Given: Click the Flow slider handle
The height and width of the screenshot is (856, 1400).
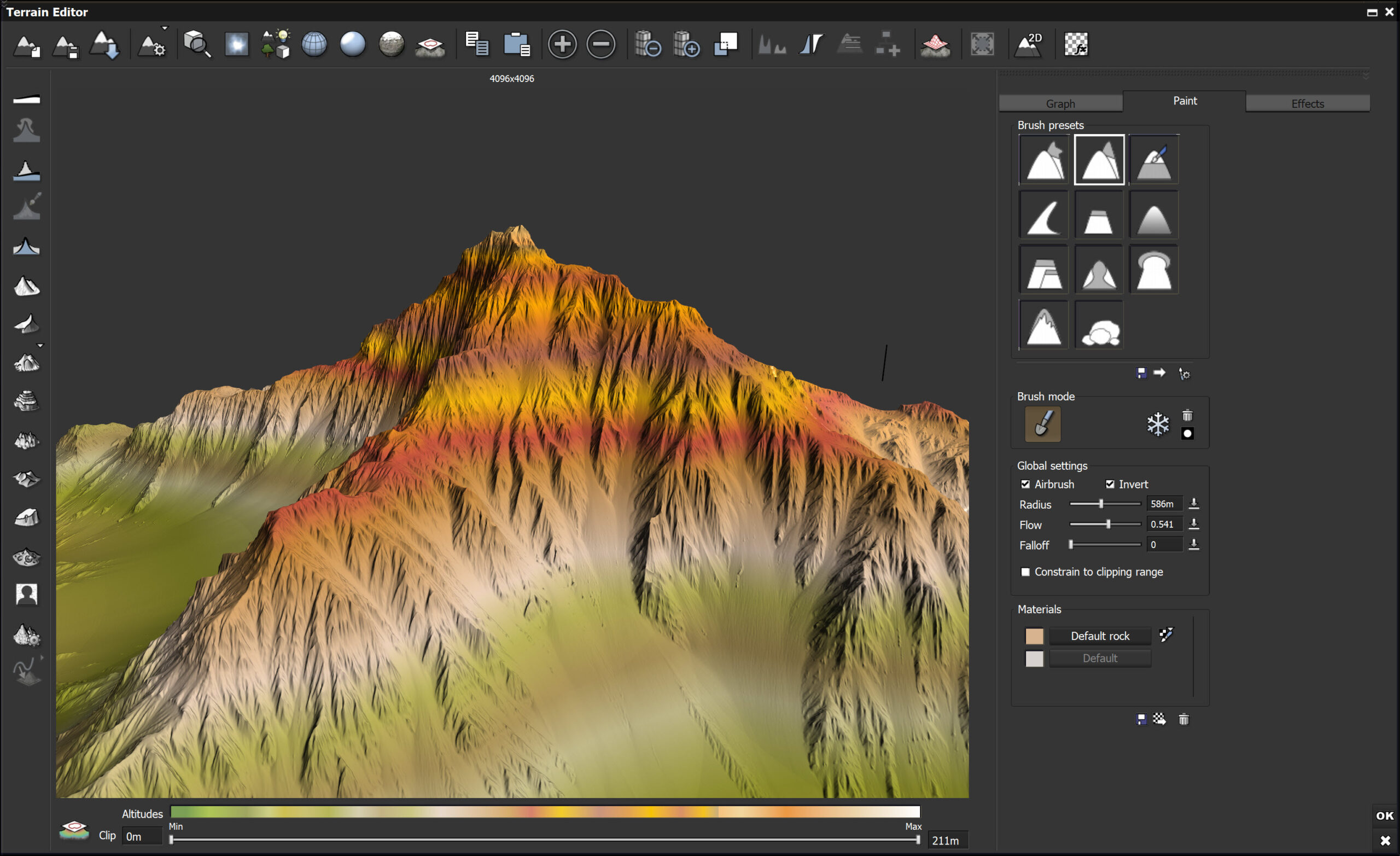Looking at the screenshot, I should tap(1108, 524).
